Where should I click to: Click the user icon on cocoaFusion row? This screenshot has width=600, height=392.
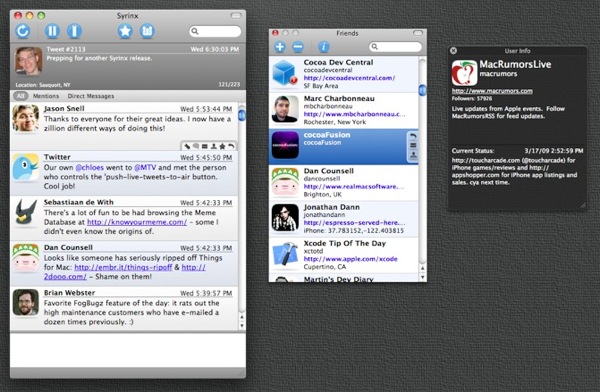click(x=413, y=155)
